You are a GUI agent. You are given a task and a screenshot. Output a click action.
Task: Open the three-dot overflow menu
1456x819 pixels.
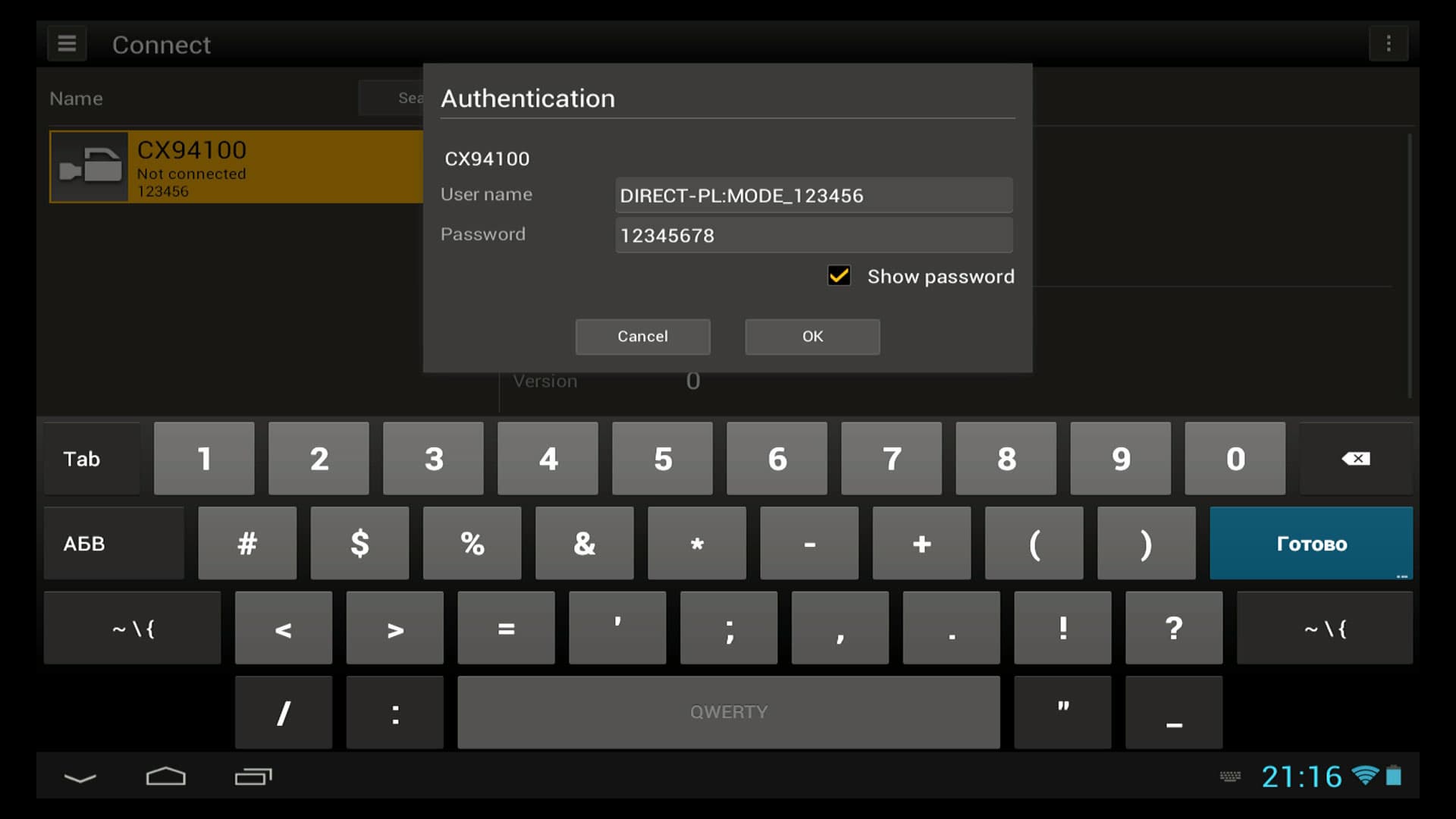click(x=1388, y=44)
